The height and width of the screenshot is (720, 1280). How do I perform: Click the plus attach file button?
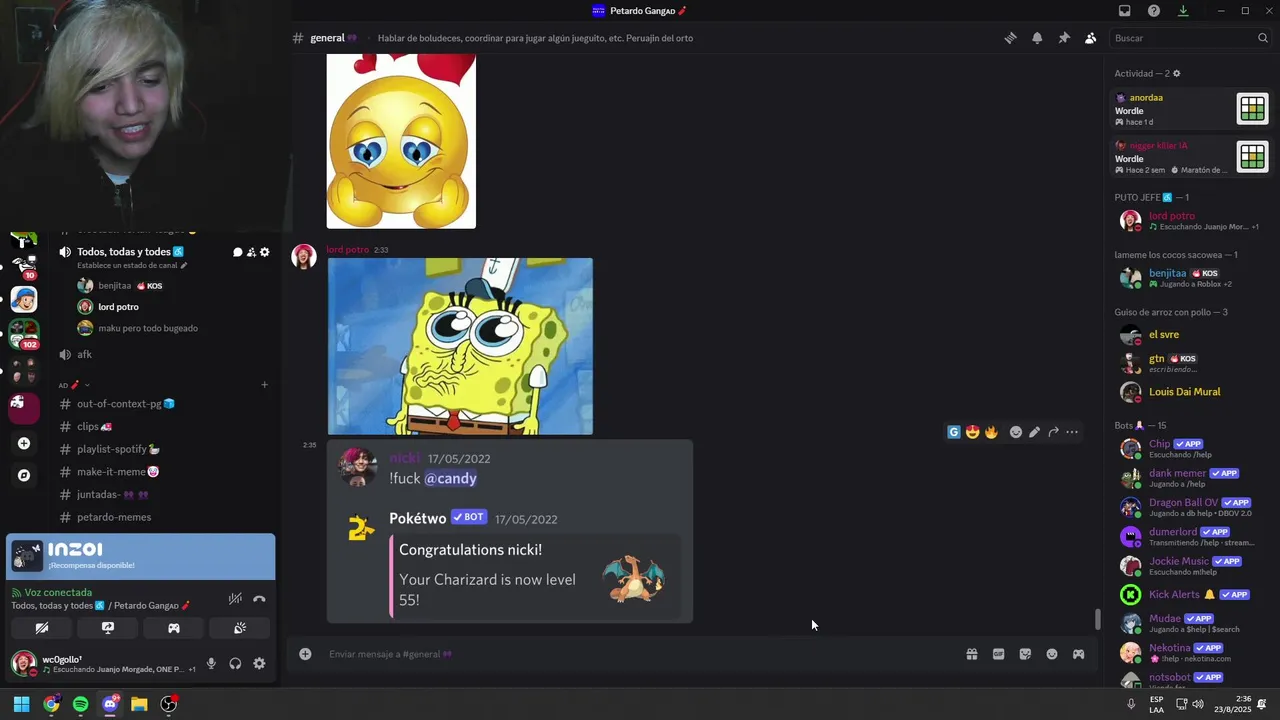pos(305,654)
